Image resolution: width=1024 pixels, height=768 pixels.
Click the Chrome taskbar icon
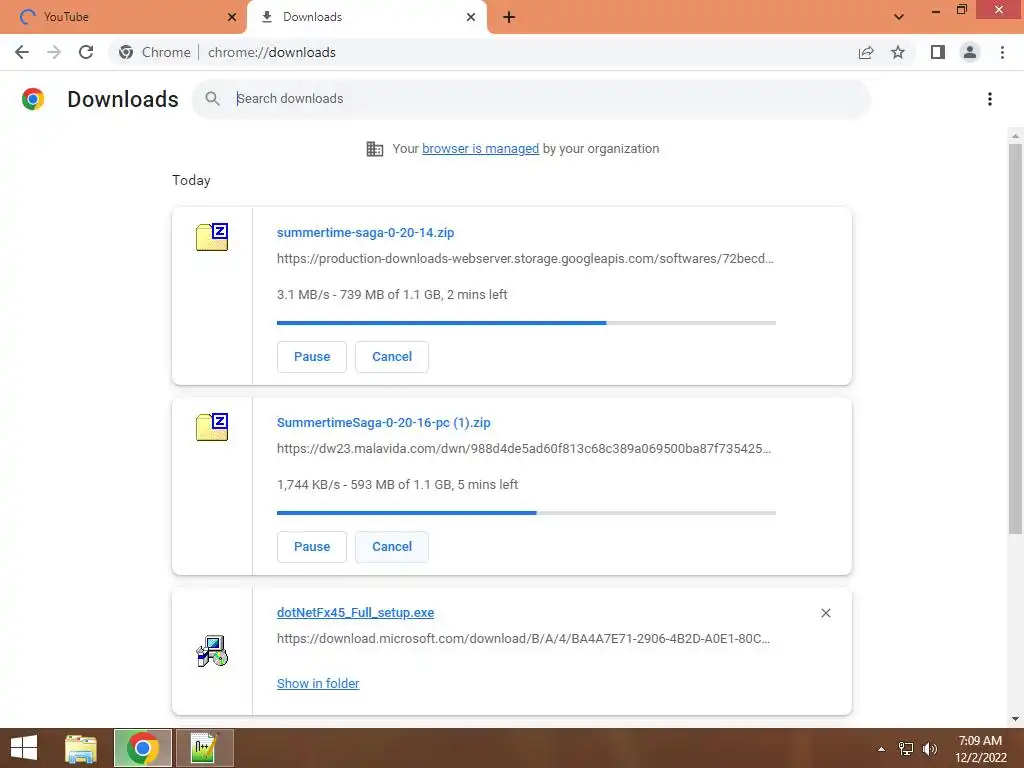[x=143, y=748]
